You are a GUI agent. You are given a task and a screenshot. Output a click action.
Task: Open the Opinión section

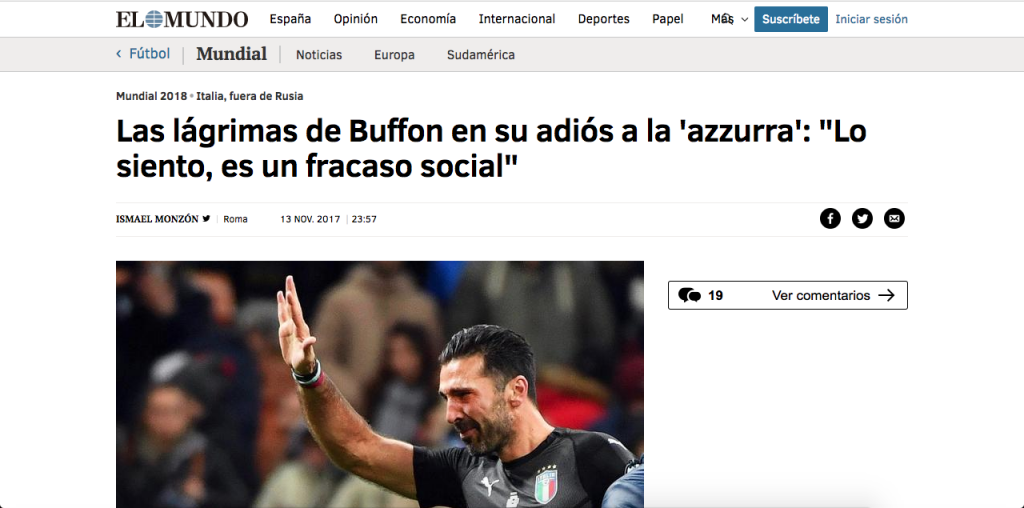[355, 19]
